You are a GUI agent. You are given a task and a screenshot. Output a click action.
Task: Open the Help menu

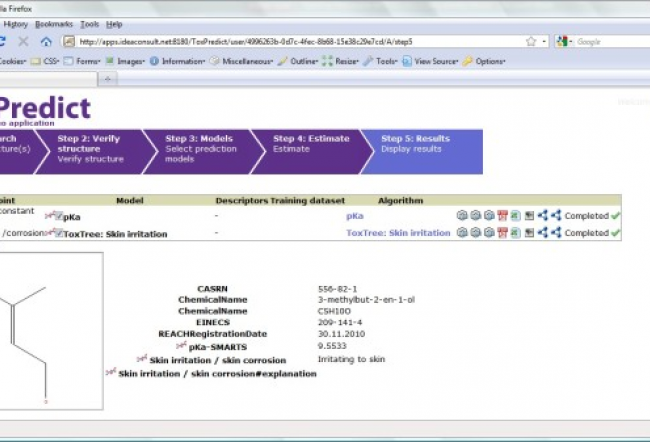click(x=114, y=24)
